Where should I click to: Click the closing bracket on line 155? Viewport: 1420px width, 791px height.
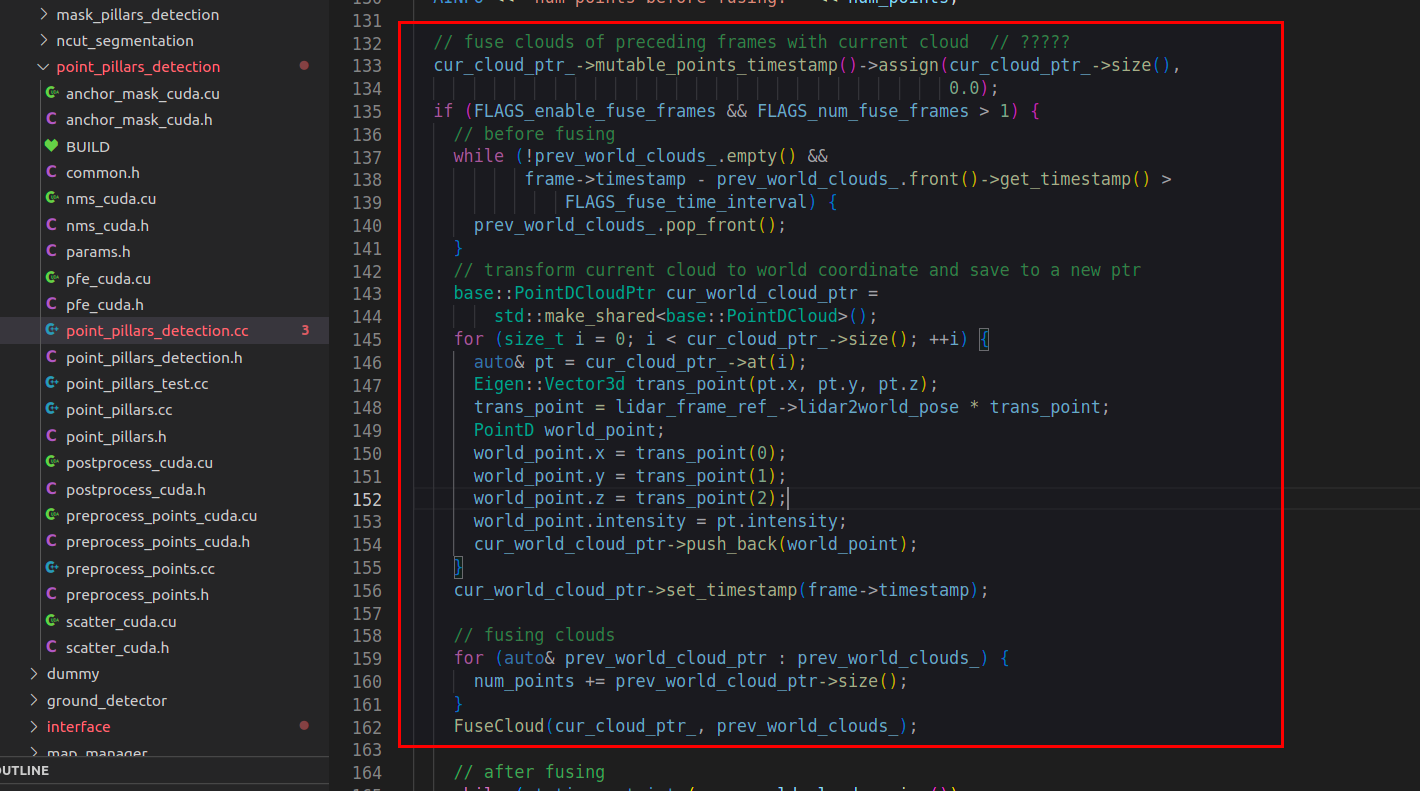(459, 567)
